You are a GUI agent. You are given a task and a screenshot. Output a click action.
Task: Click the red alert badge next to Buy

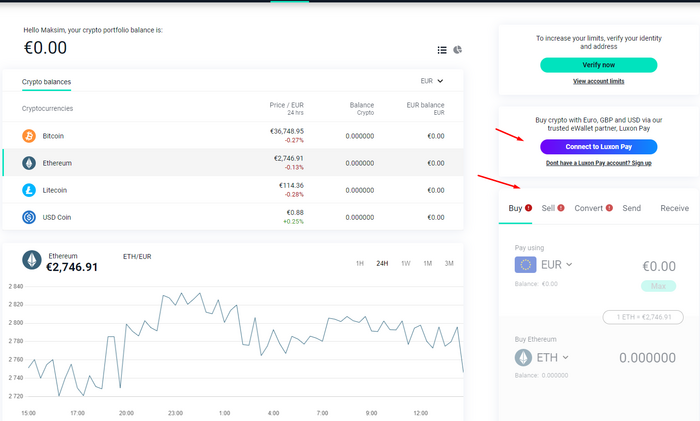[x=529, y=208]
